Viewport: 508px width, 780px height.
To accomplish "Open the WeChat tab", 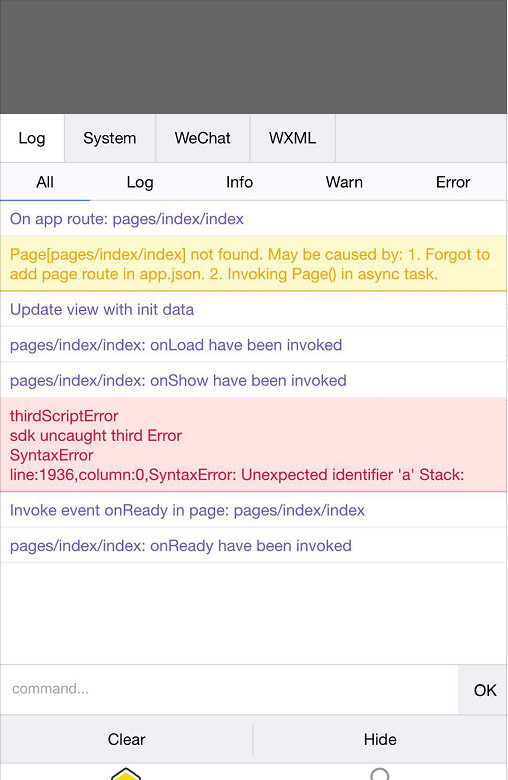I will [203, 138].
